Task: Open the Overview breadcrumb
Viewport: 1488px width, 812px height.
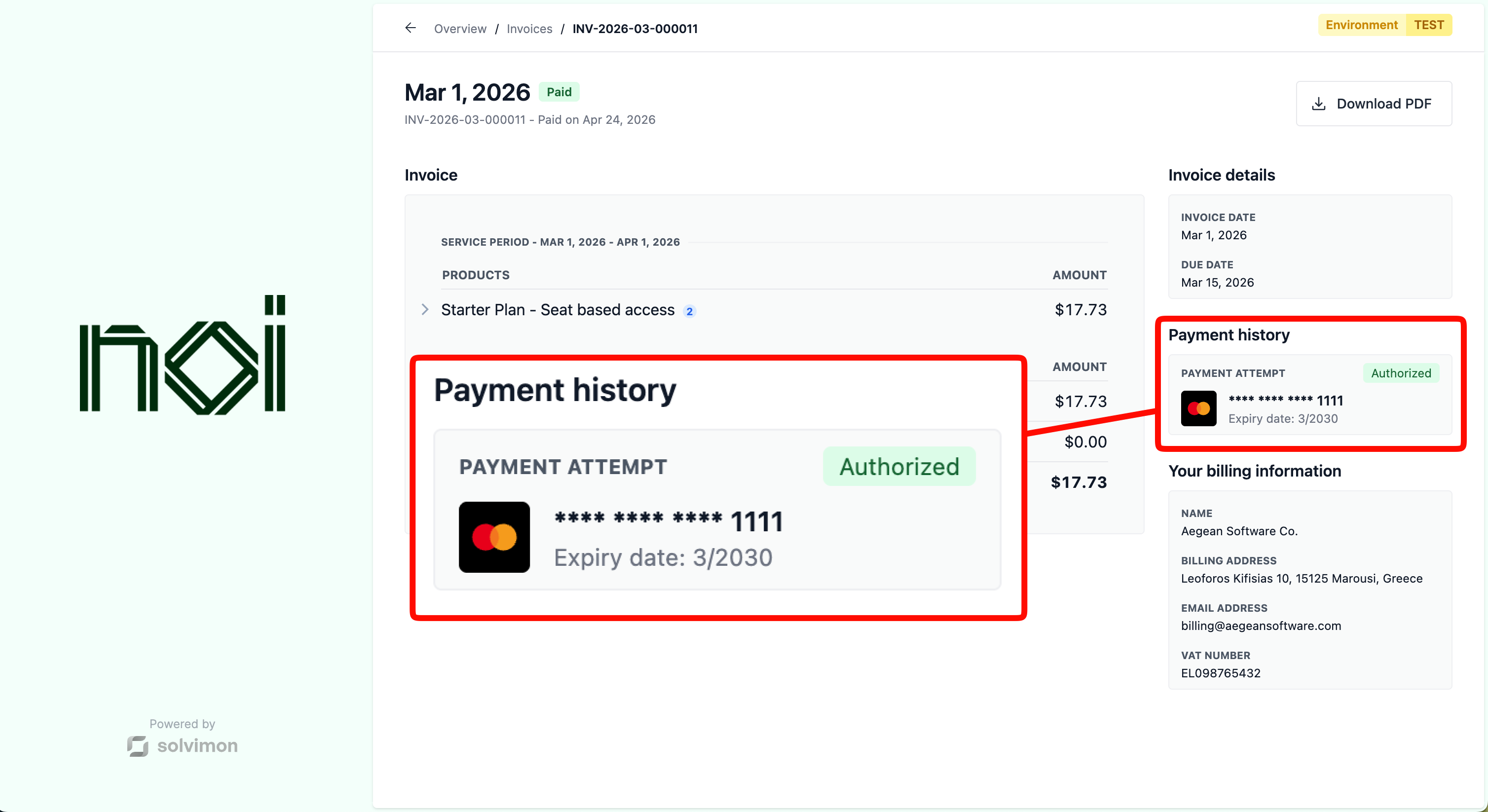Action: click(x=460, y=28)
